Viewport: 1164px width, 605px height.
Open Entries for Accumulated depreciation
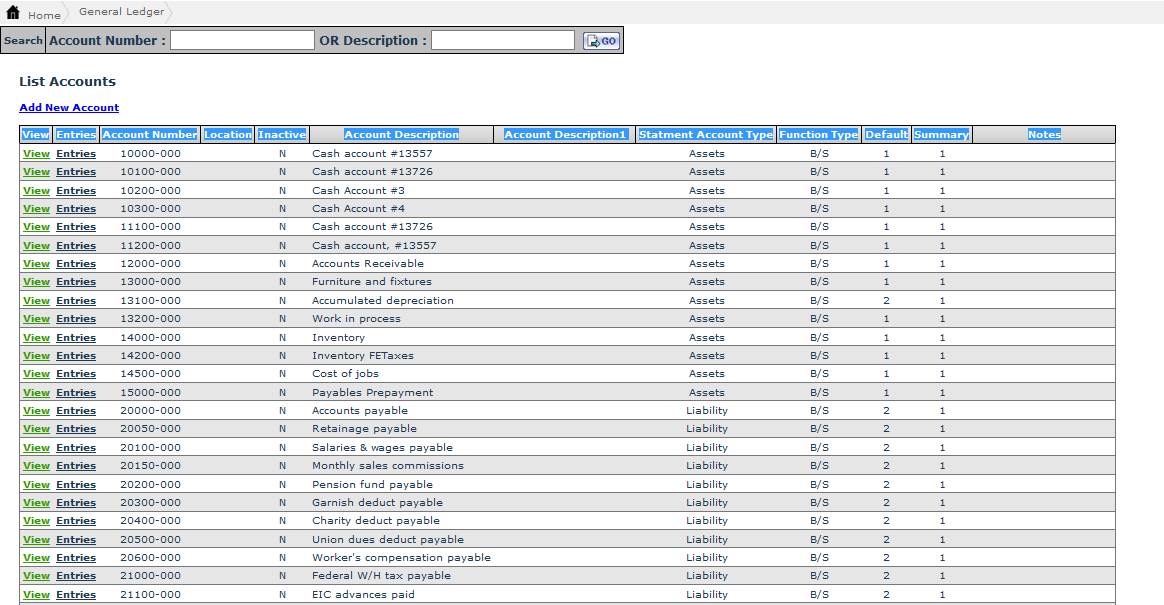(x=76, y=301)
